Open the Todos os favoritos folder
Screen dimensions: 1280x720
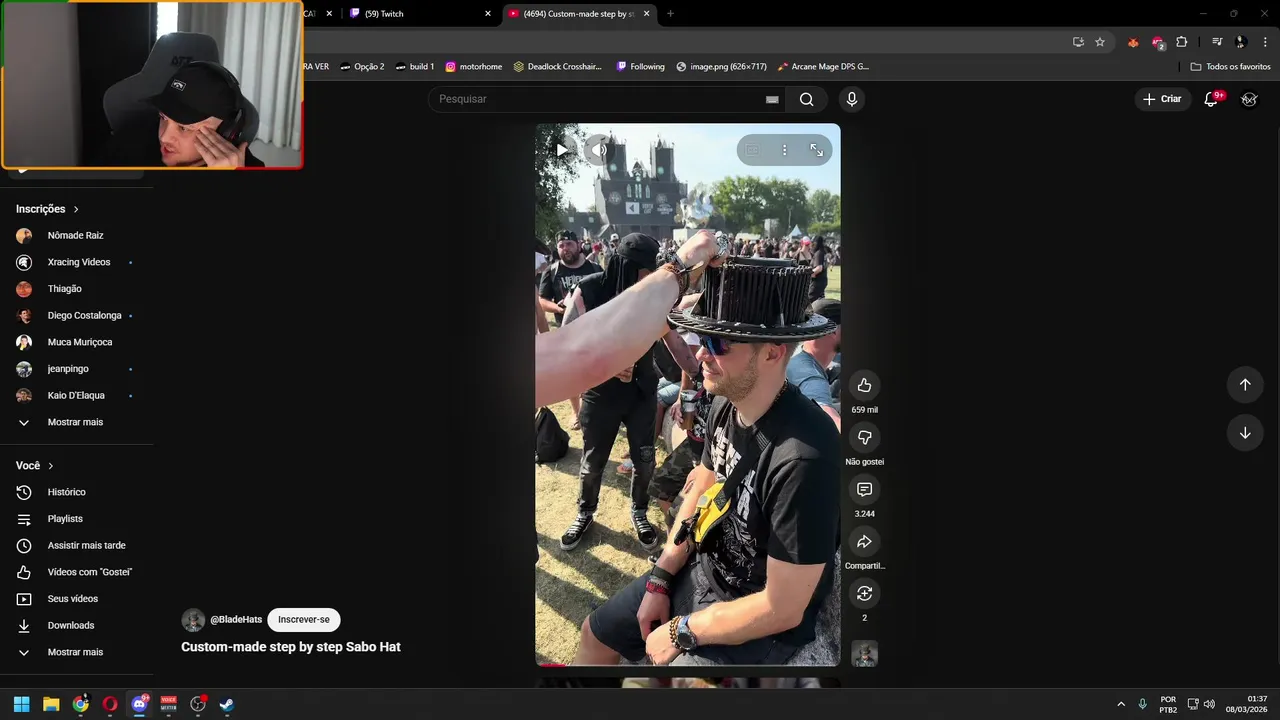[1230, 67]
